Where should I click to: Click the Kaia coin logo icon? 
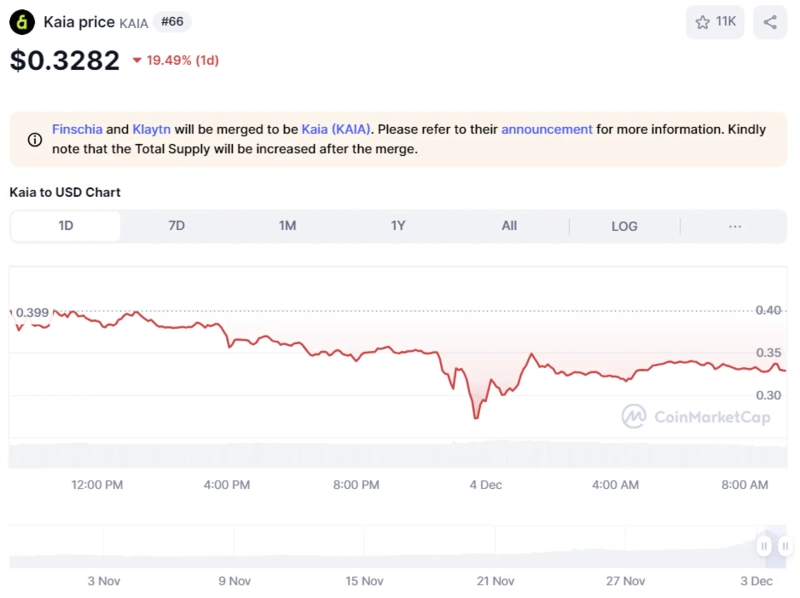tap(22, 22)
